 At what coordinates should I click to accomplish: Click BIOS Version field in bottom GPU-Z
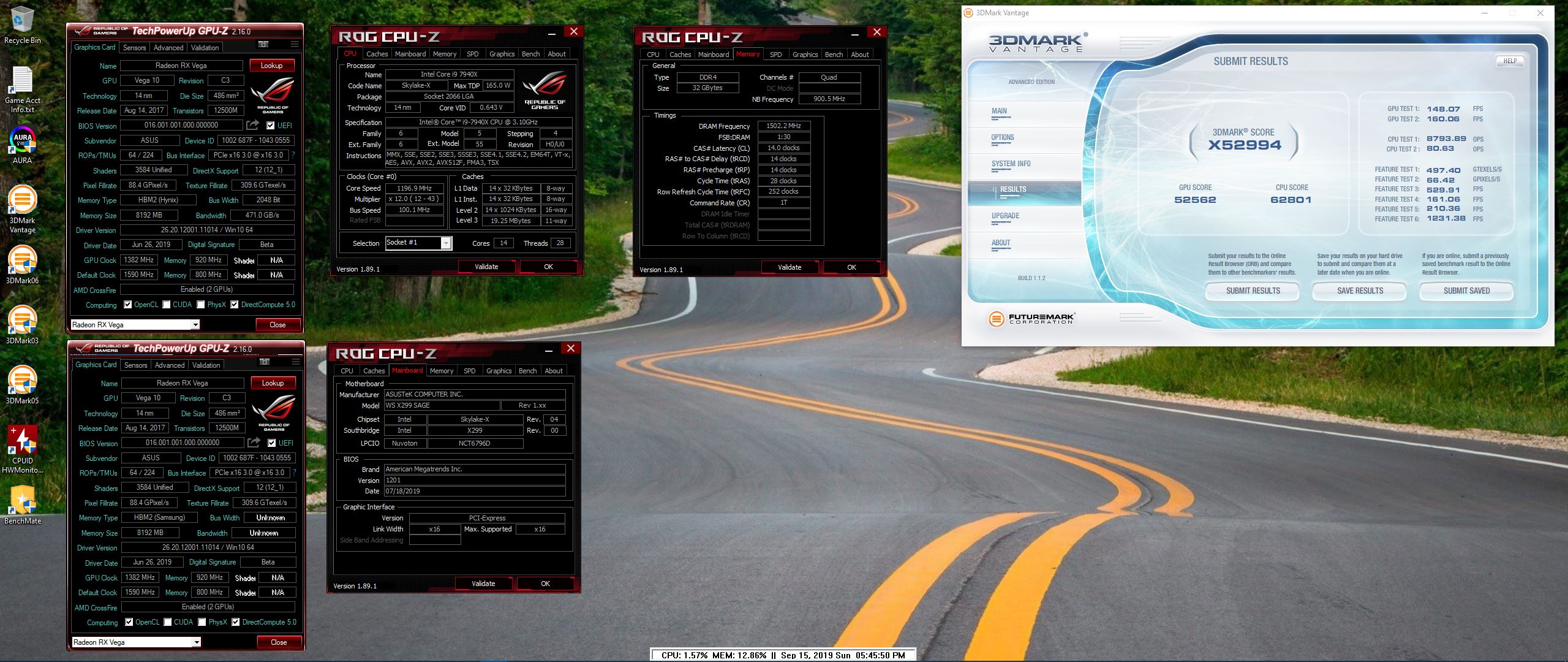click(x=183, y=443)
